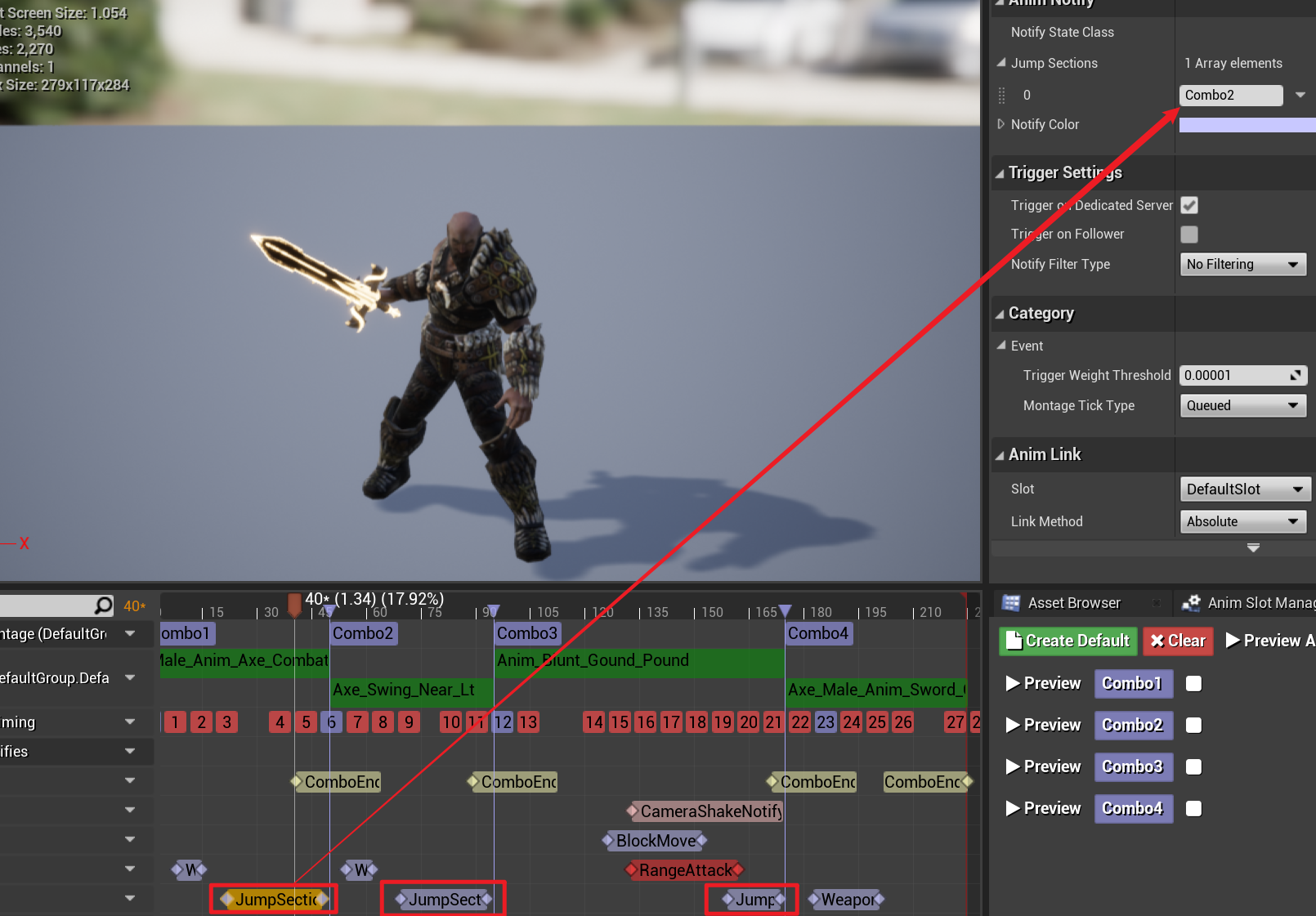
Task: Open Montage Tick Type Queued dropdown
Action: coord(1243,405)
